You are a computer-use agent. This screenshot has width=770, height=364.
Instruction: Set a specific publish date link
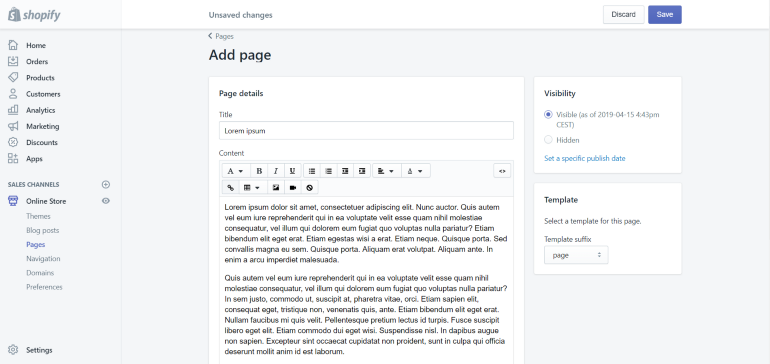pos(584,158)
